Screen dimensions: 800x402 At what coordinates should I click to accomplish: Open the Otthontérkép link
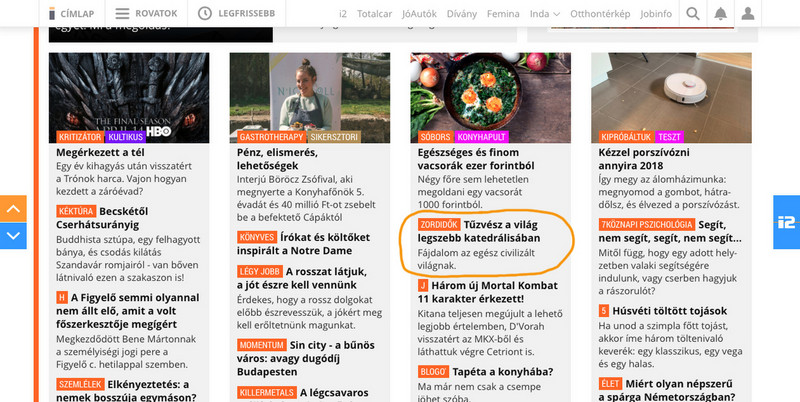[x=600, y=14]
